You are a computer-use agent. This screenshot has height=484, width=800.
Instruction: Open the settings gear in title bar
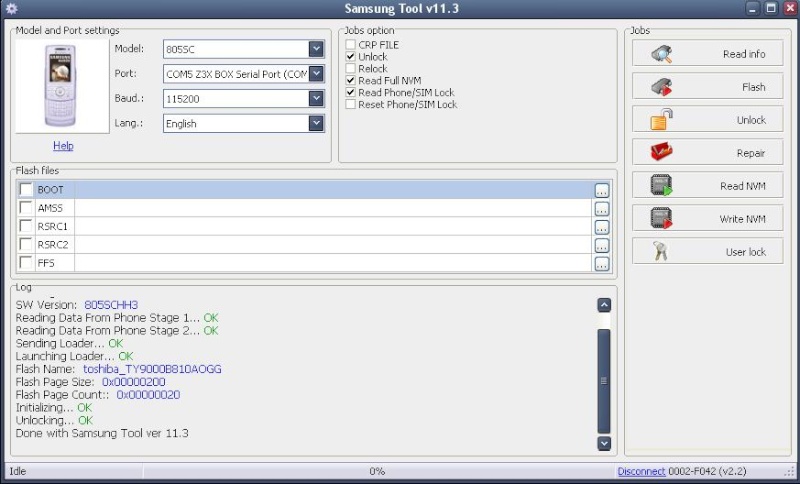[11, 9]
